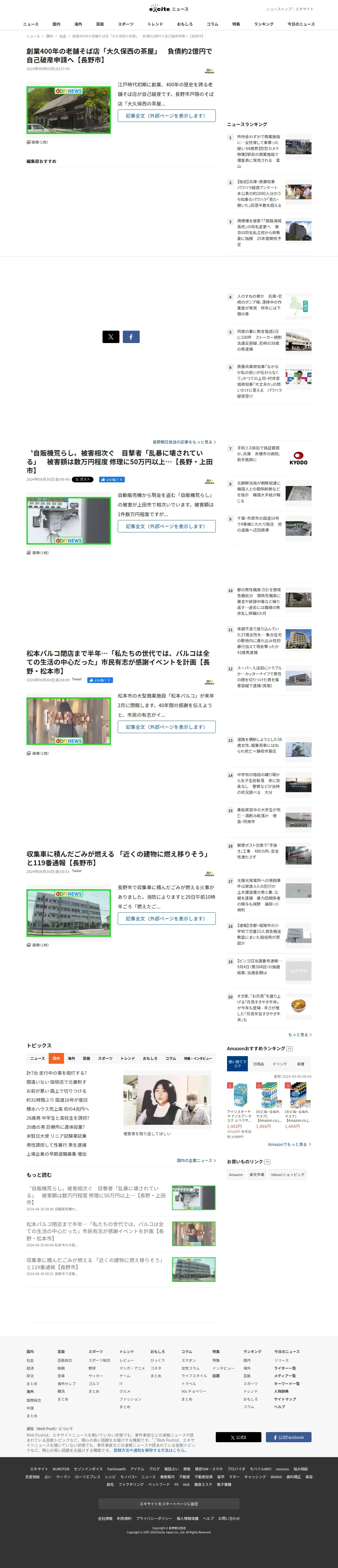Select the 芸能 tab in Topics
This screenshot has width=338, height=1568.
[x=86, y=1059]
